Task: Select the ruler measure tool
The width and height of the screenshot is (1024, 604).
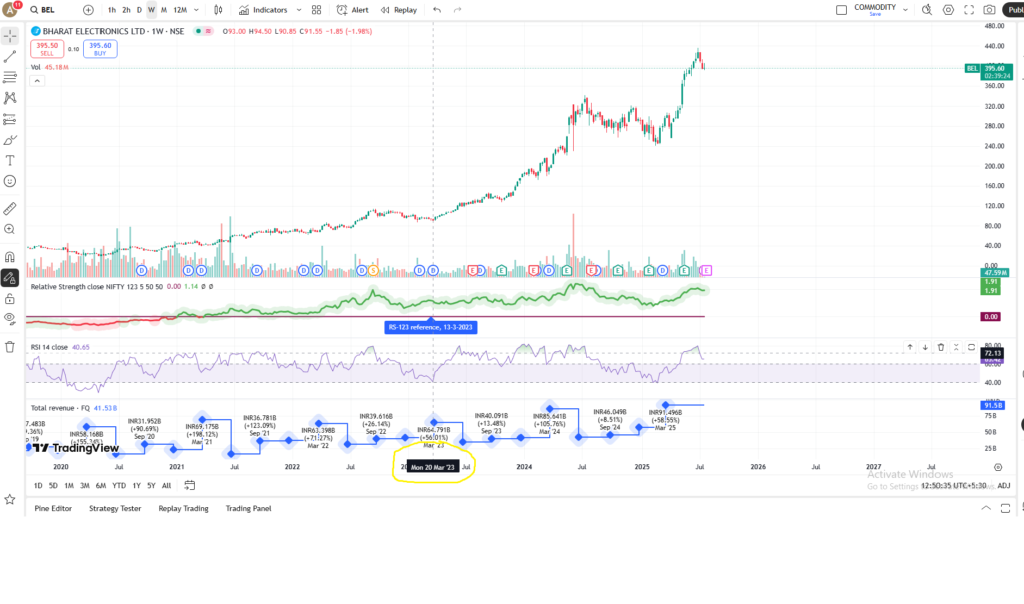Action: click(x=10, y=209)
